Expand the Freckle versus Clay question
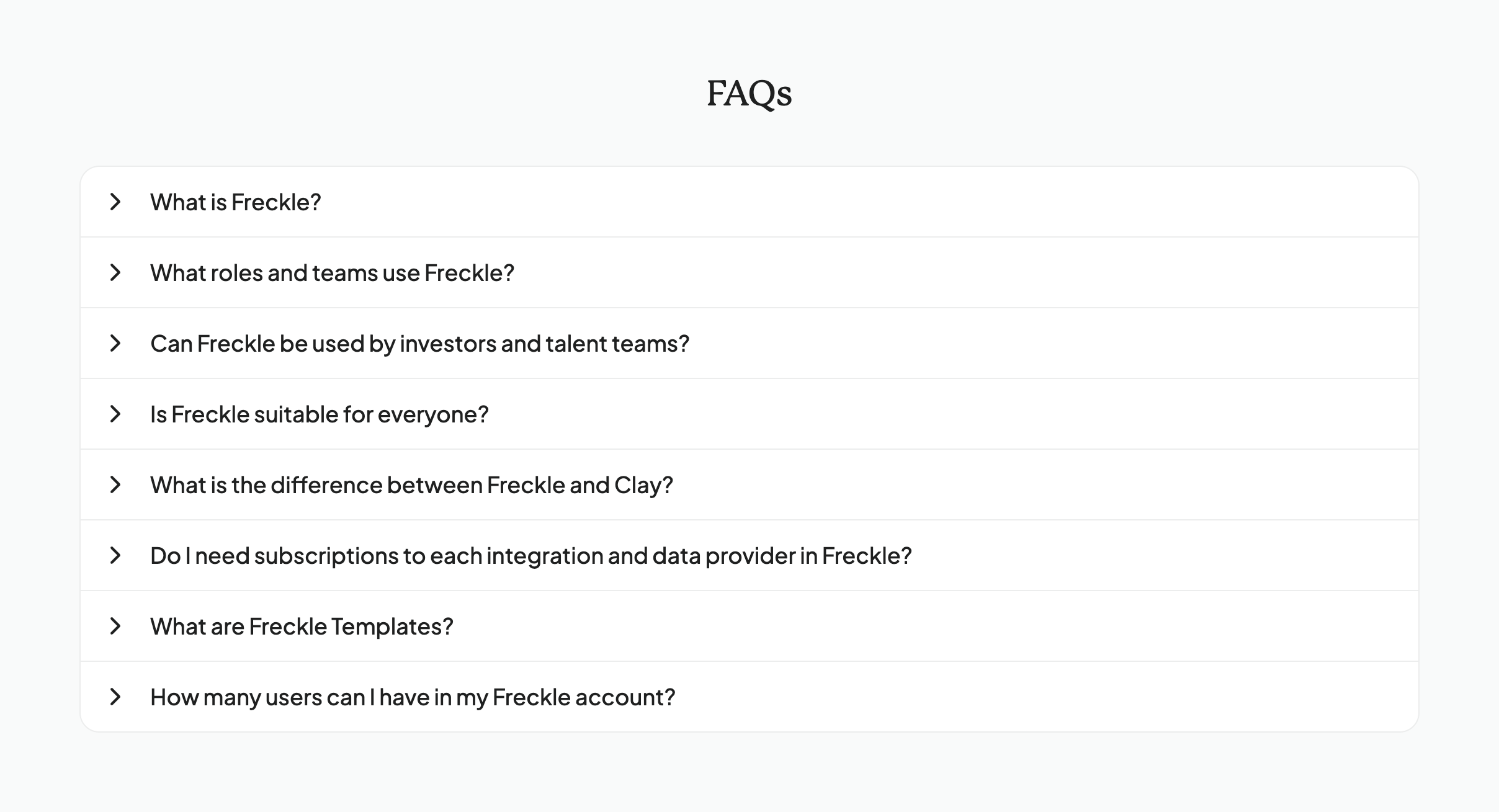This screenshot has height=812, width=1499. 115,484
